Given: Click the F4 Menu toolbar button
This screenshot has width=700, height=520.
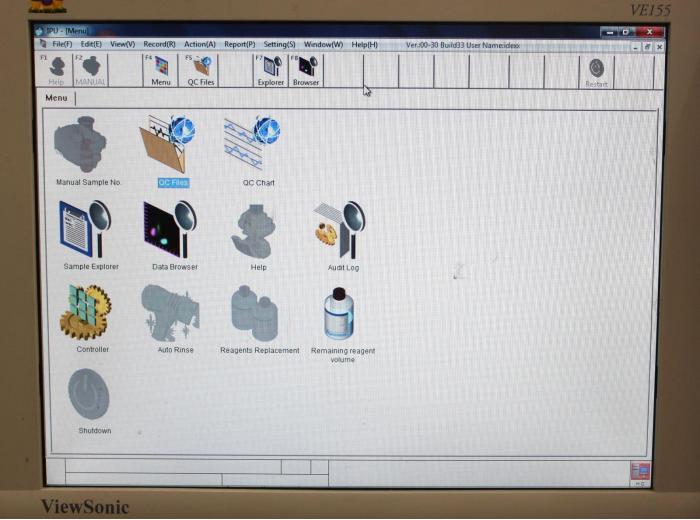Looking at the screenshot, I should pos(160,70).
